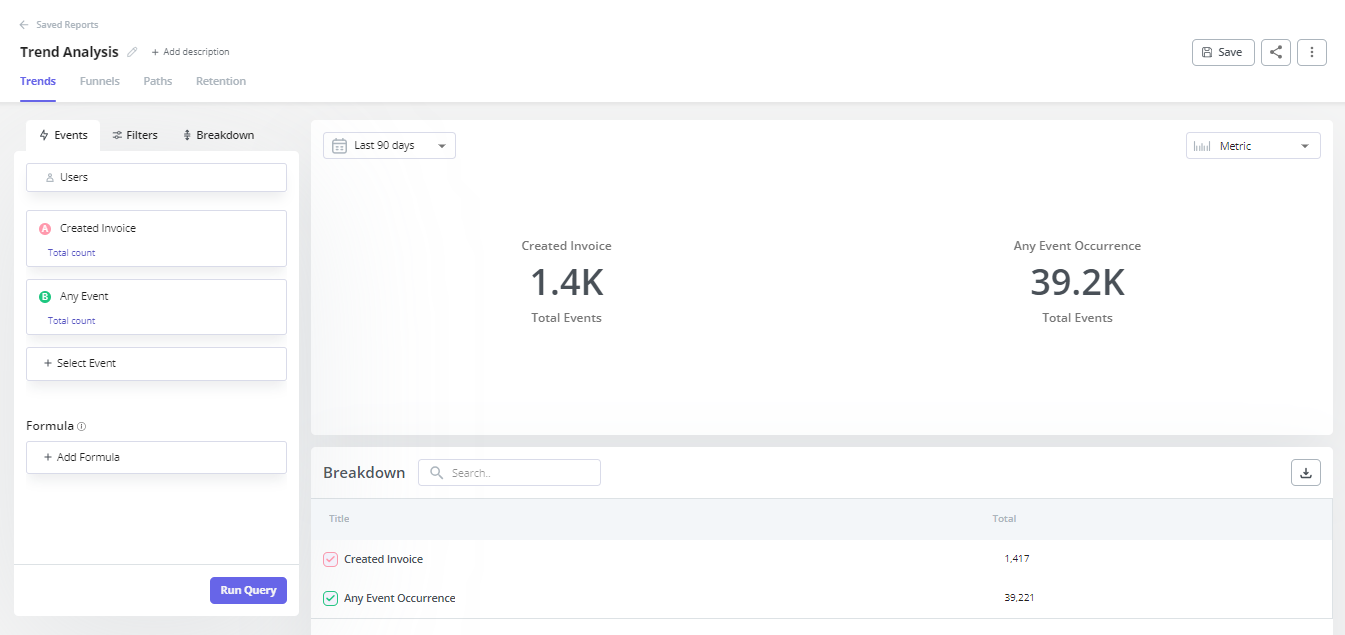Click the share icon button

[x=1275, y=52]
